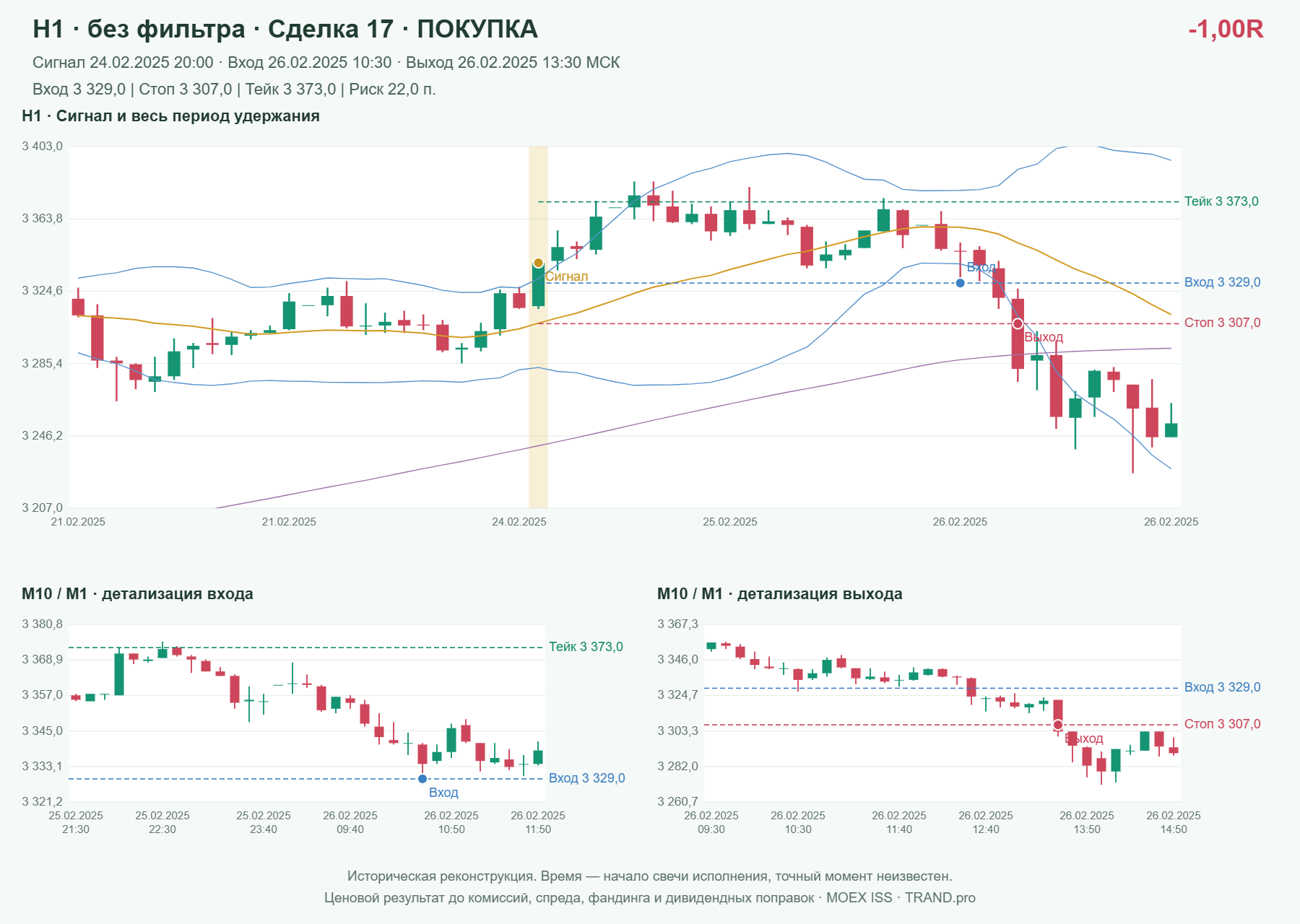Click the 3 260,7 axis label in exit chart
The height and width of the screenshot is (924, 1300).
678,802
